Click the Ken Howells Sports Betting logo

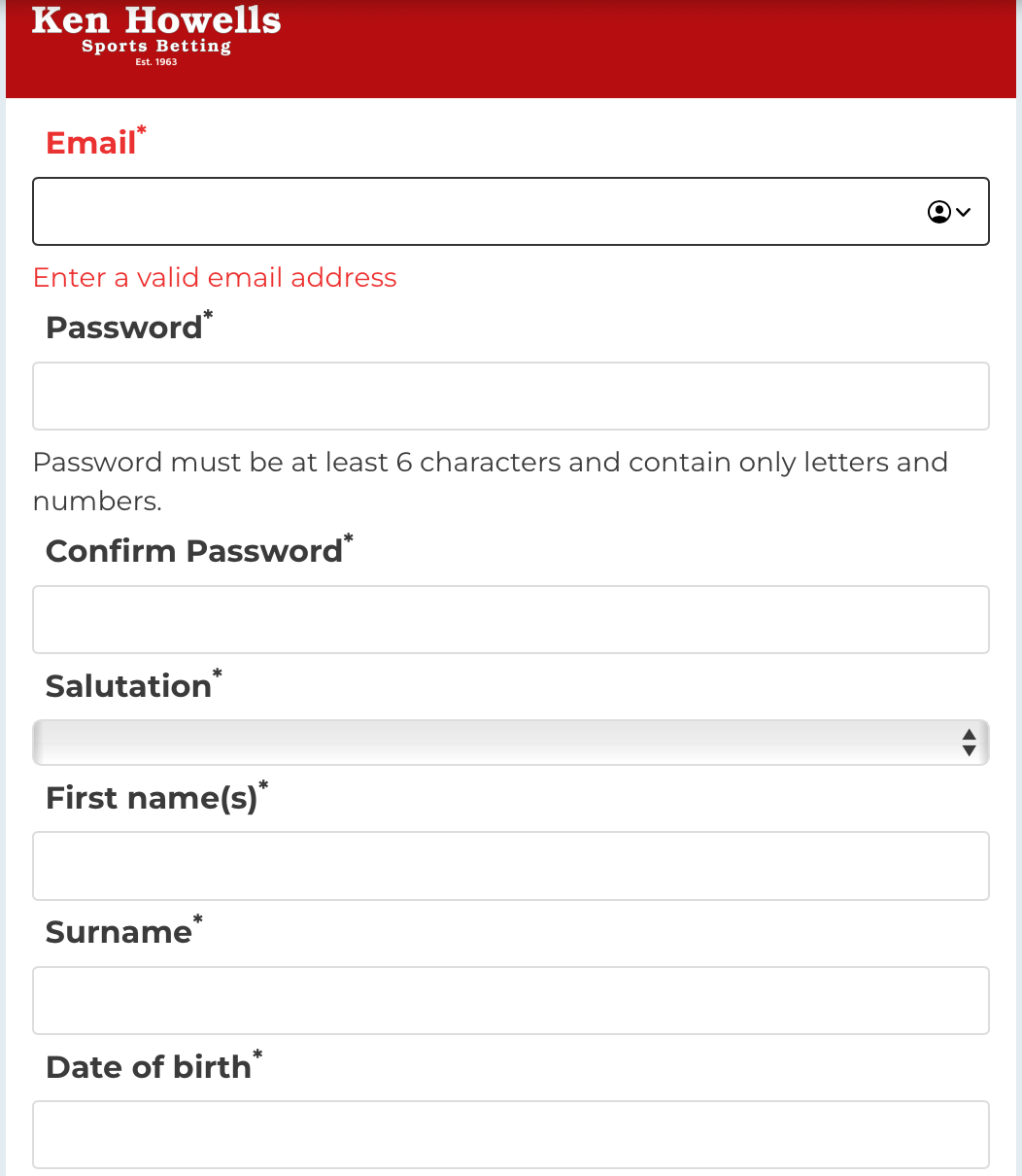(156, 36)
